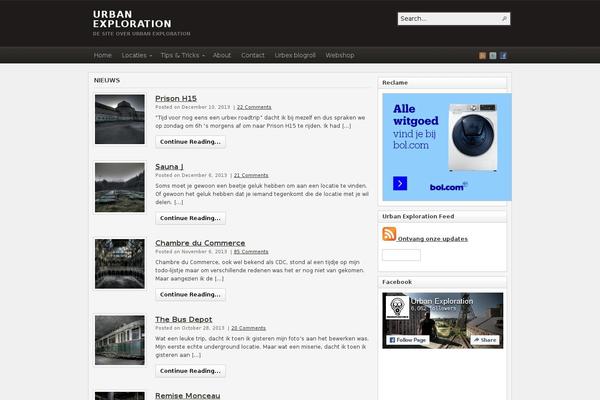Click the Urban Exploration site title
This screenshot has width=600, height=400.
132,19
